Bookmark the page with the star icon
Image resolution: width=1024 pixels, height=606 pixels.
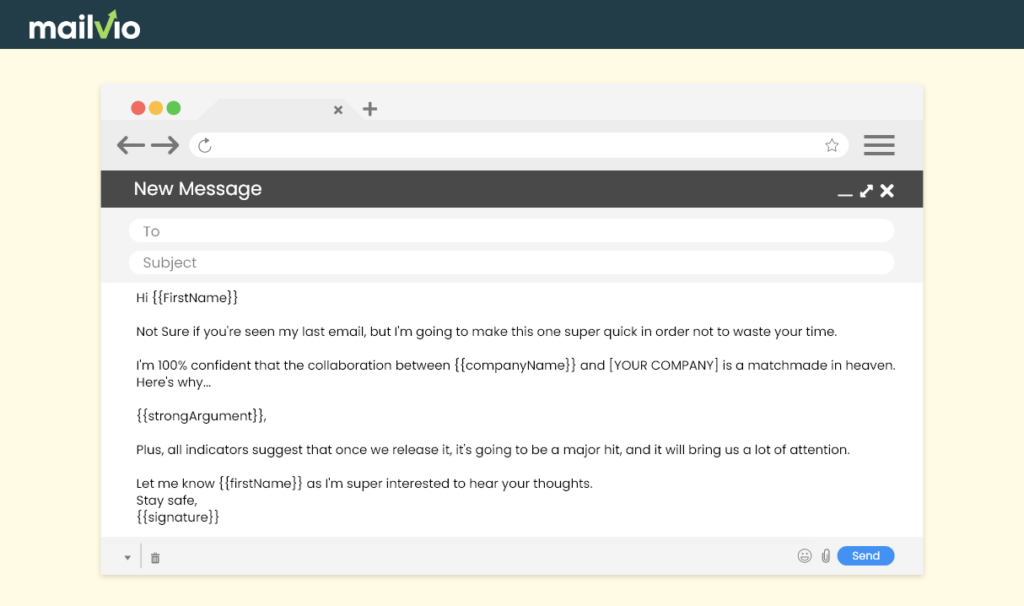(x=831, y=145)
